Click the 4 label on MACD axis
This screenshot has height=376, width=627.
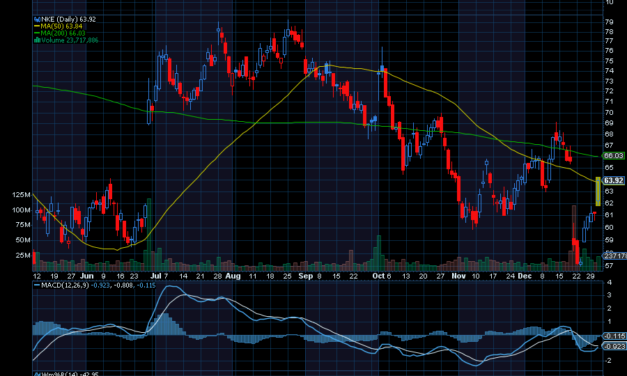click(609, 282)
